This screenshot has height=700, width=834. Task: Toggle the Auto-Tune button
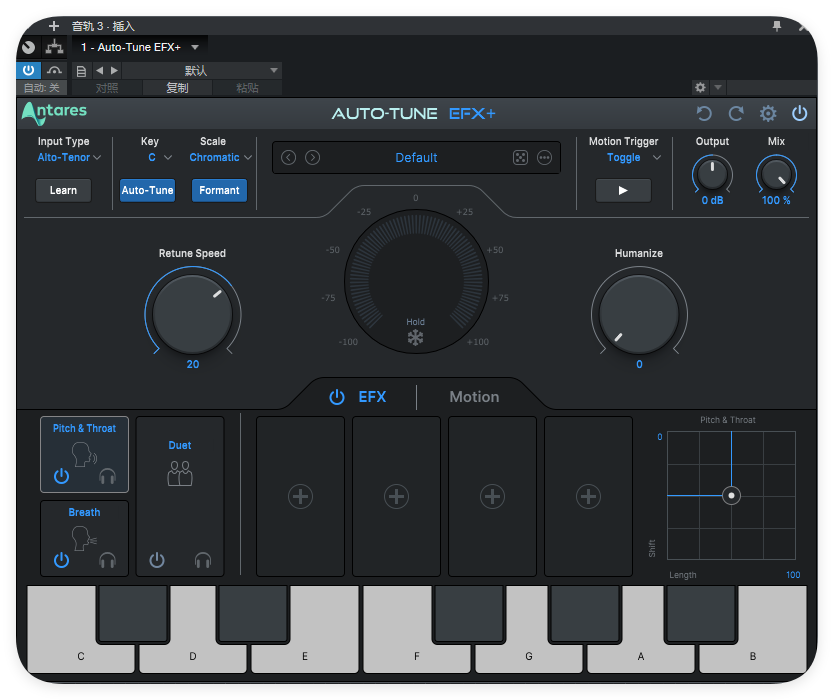(x=147, y=190)
